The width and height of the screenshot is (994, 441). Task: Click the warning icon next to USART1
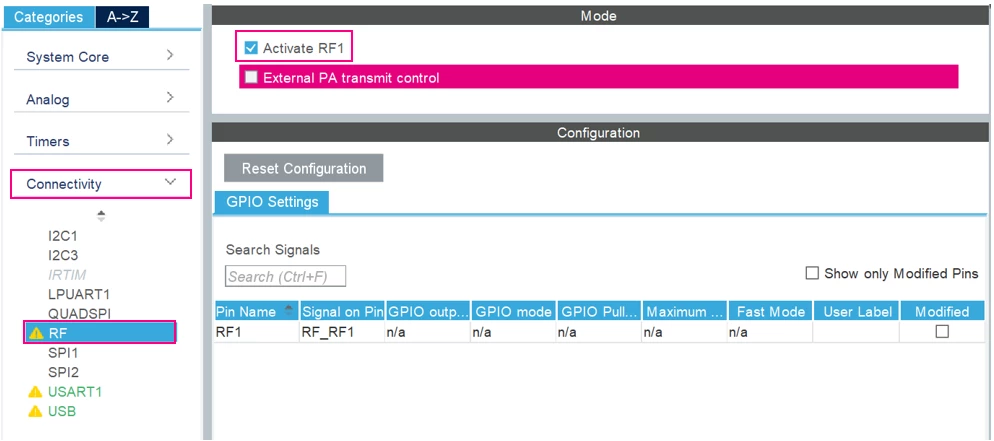coord(36,392)
